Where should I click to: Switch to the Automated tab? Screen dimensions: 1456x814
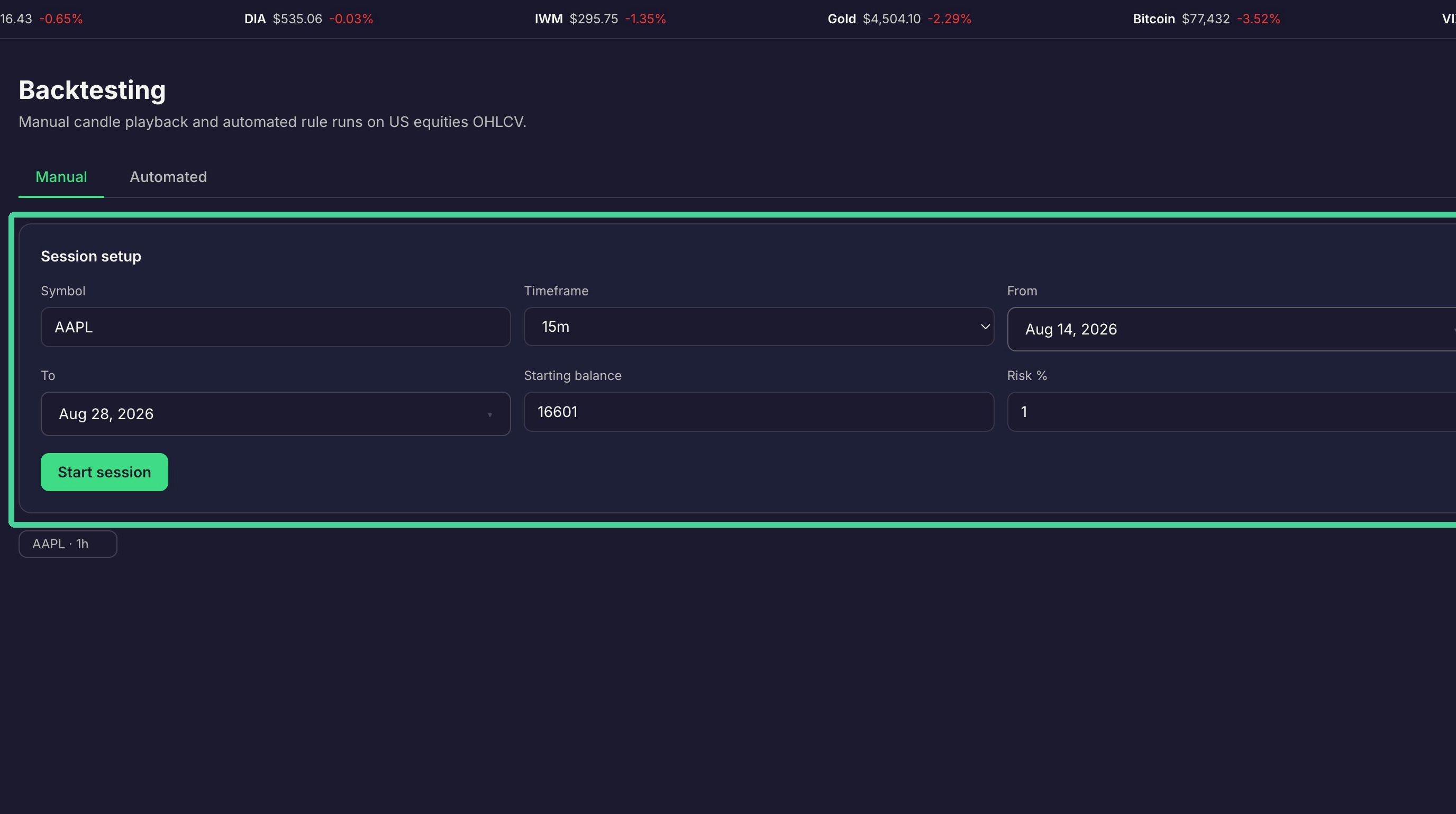168,177
